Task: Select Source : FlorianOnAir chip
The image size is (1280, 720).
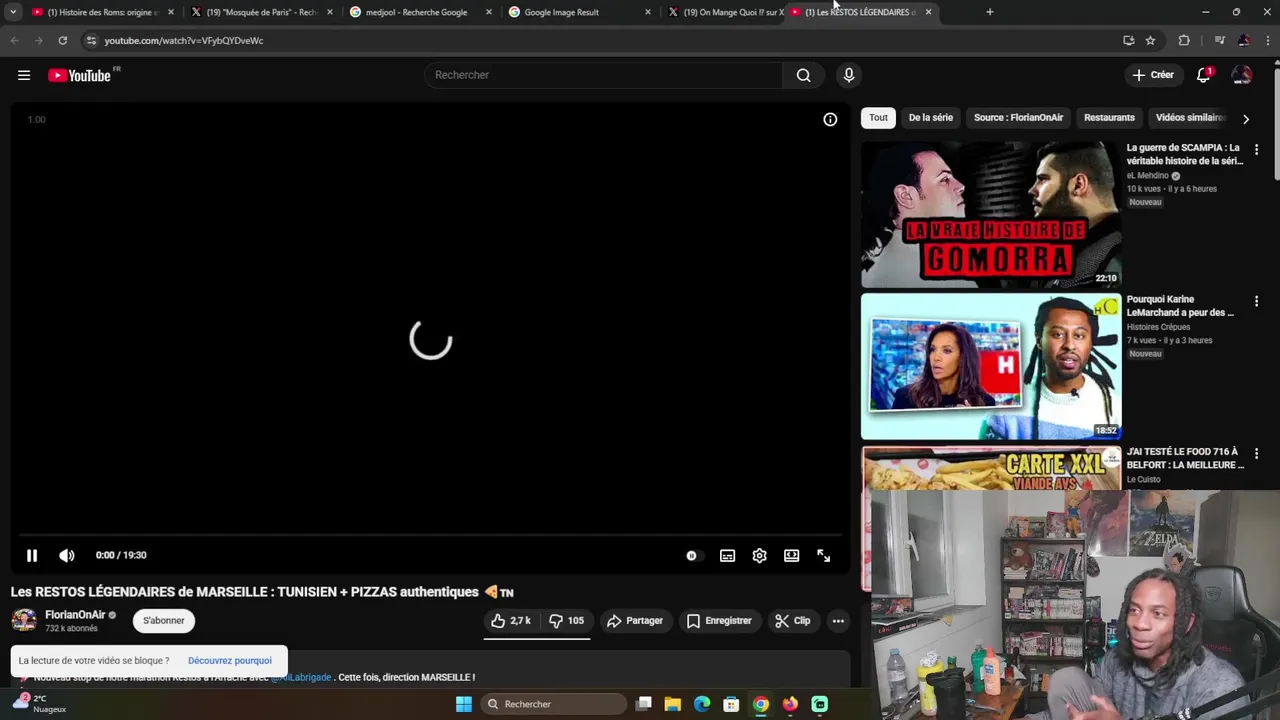Action: point(1018,118)
